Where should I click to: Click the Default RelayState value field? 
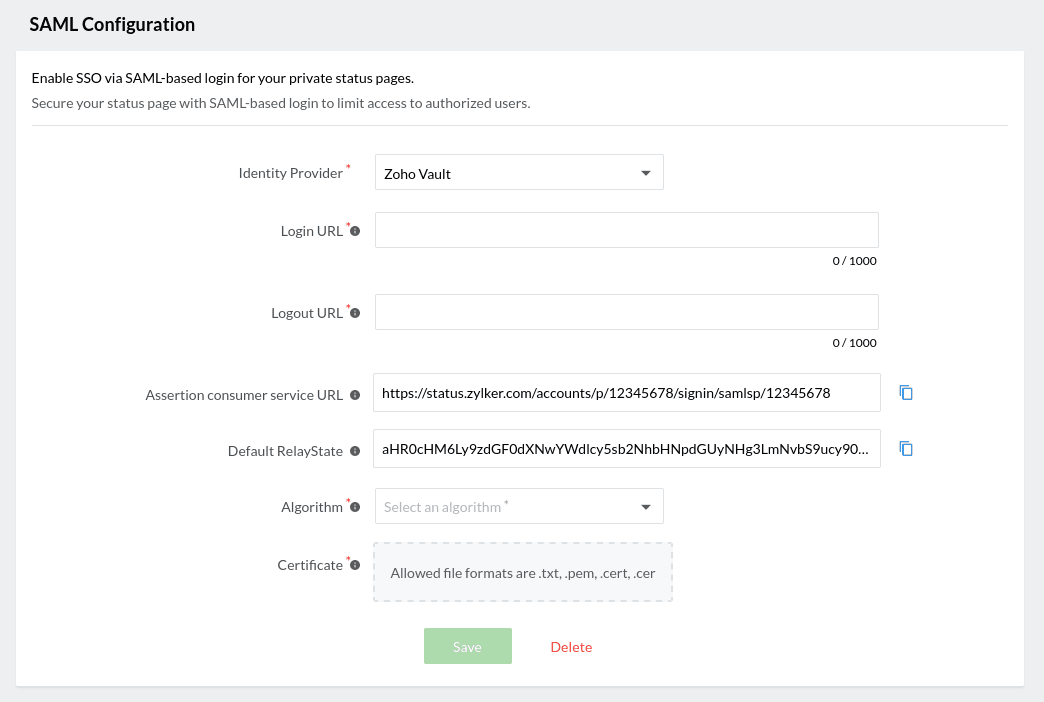click(x=626, y=449)
